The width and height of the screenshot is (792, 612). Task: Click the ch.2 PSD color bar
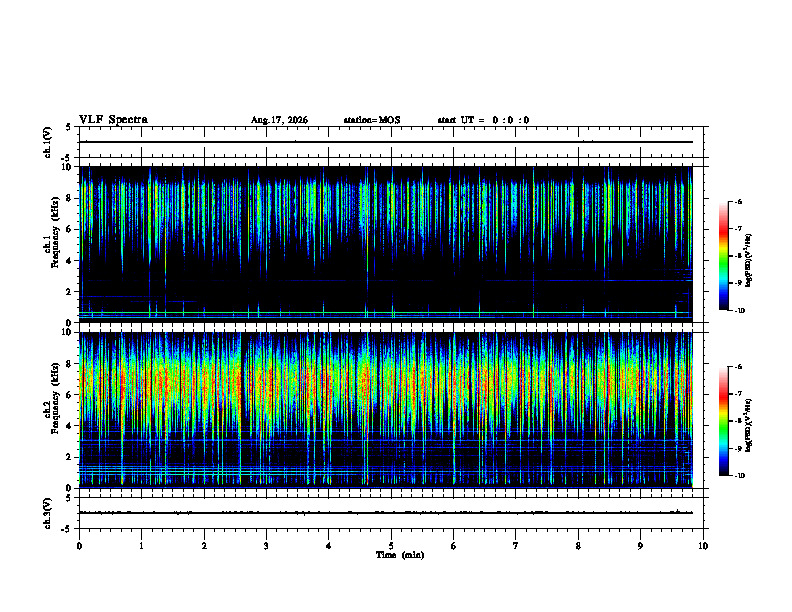pyautogui.click(x=724, y=421)
